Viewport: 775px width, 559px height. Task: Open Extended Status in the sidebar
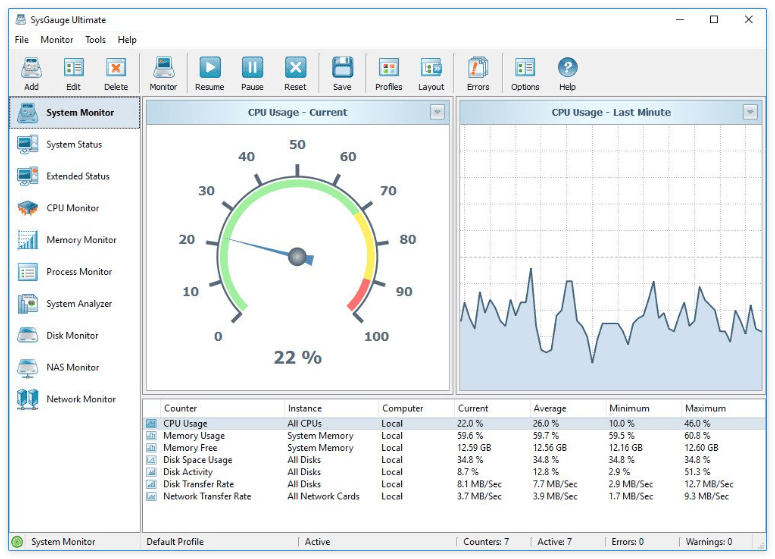pos(75,176)
